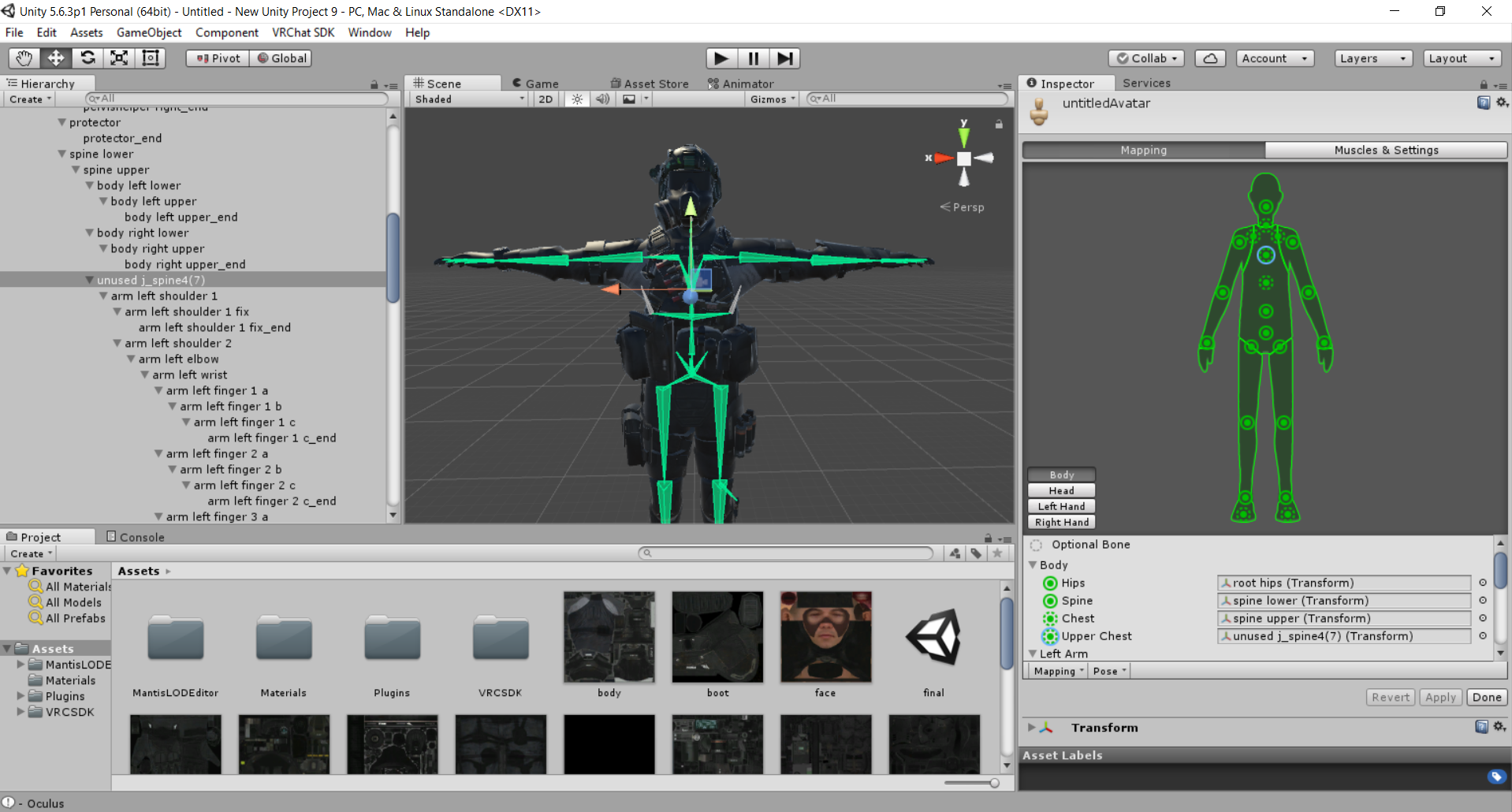Switch to Muscles & Settings tab
The image size is (1512, 812).
(x=1386, y=150)
